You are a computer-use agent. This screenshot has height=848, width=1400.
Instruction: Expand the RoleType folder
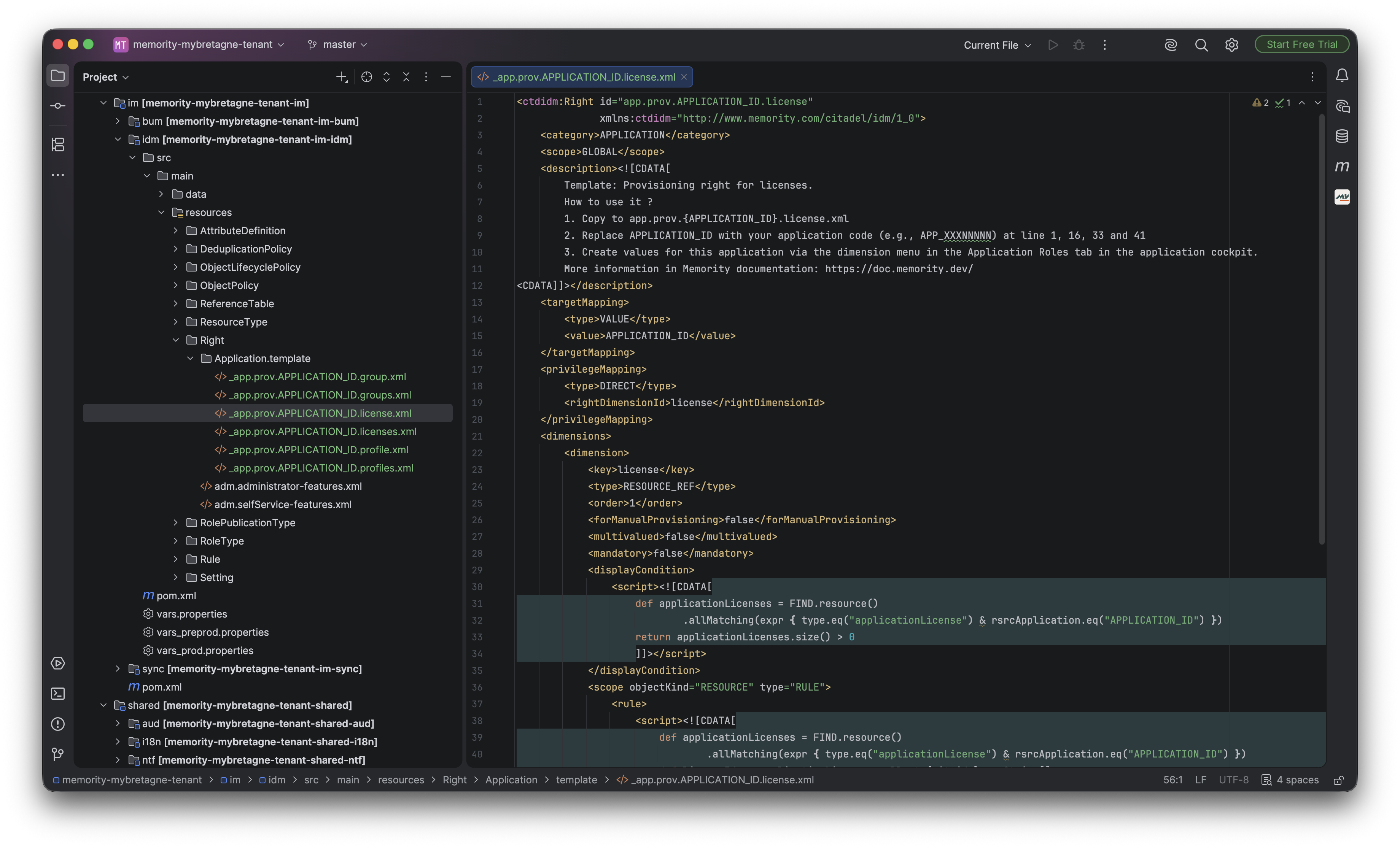pyautogui.click(x=175, y=541)
